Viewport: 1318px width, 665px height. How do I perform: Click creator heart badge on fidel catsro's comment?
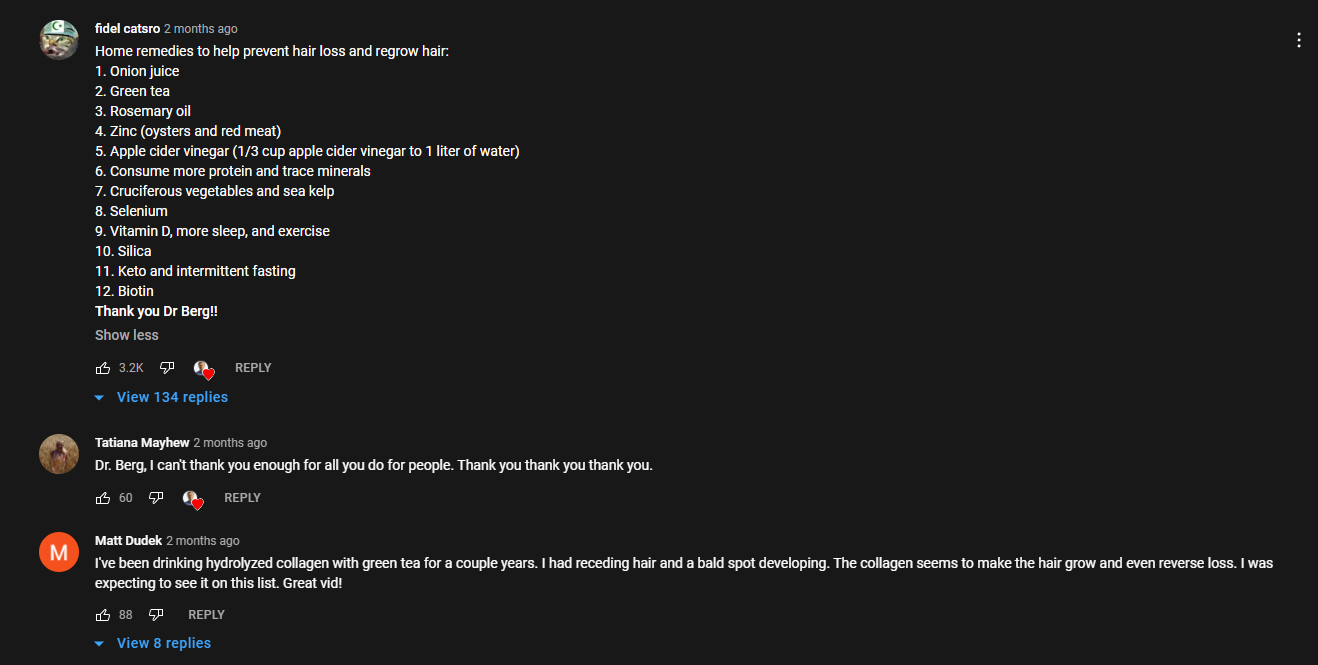tap(204, 370)
